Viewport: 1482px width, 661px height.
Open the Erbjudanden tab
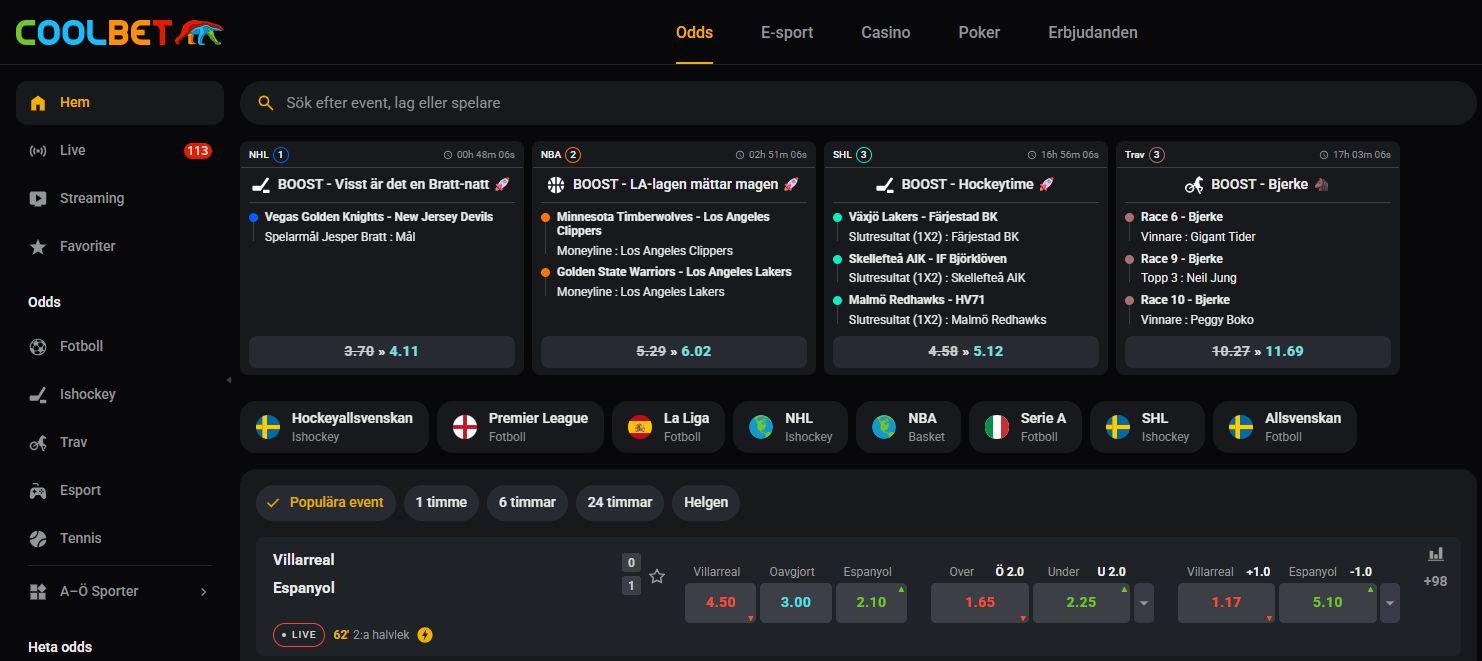[1093, 32]
